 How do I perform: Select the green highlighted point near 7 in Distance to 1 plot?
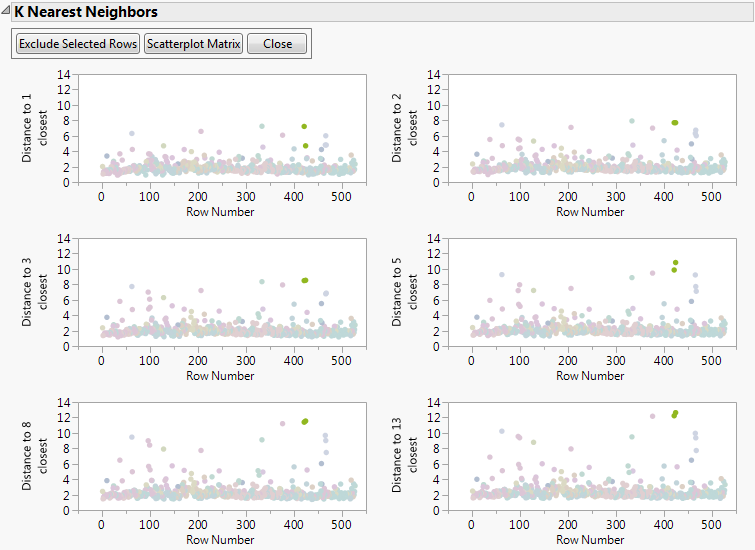point(304,127)
